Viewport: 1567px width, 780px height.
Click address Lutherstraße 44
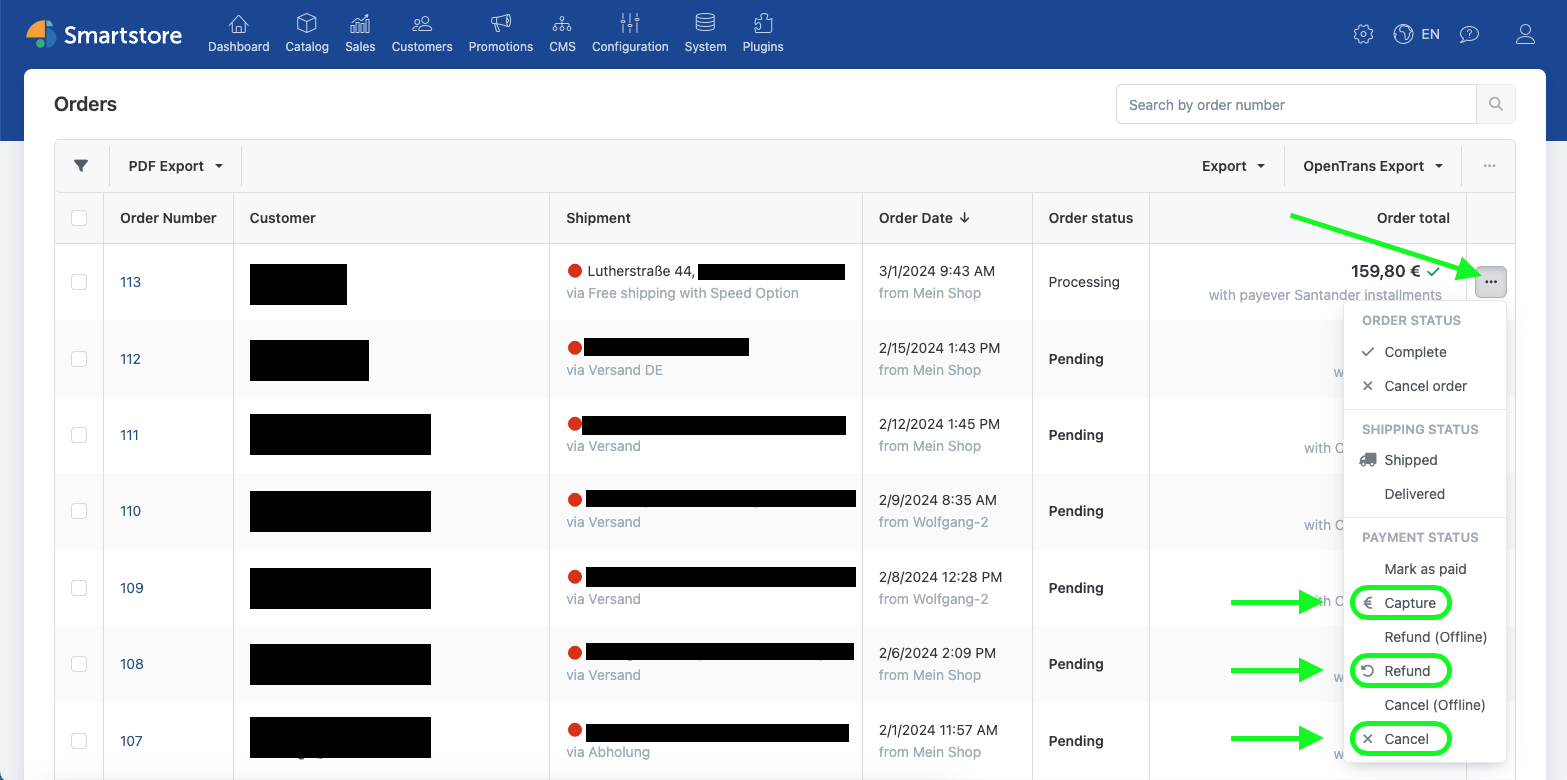pos(640,271)
